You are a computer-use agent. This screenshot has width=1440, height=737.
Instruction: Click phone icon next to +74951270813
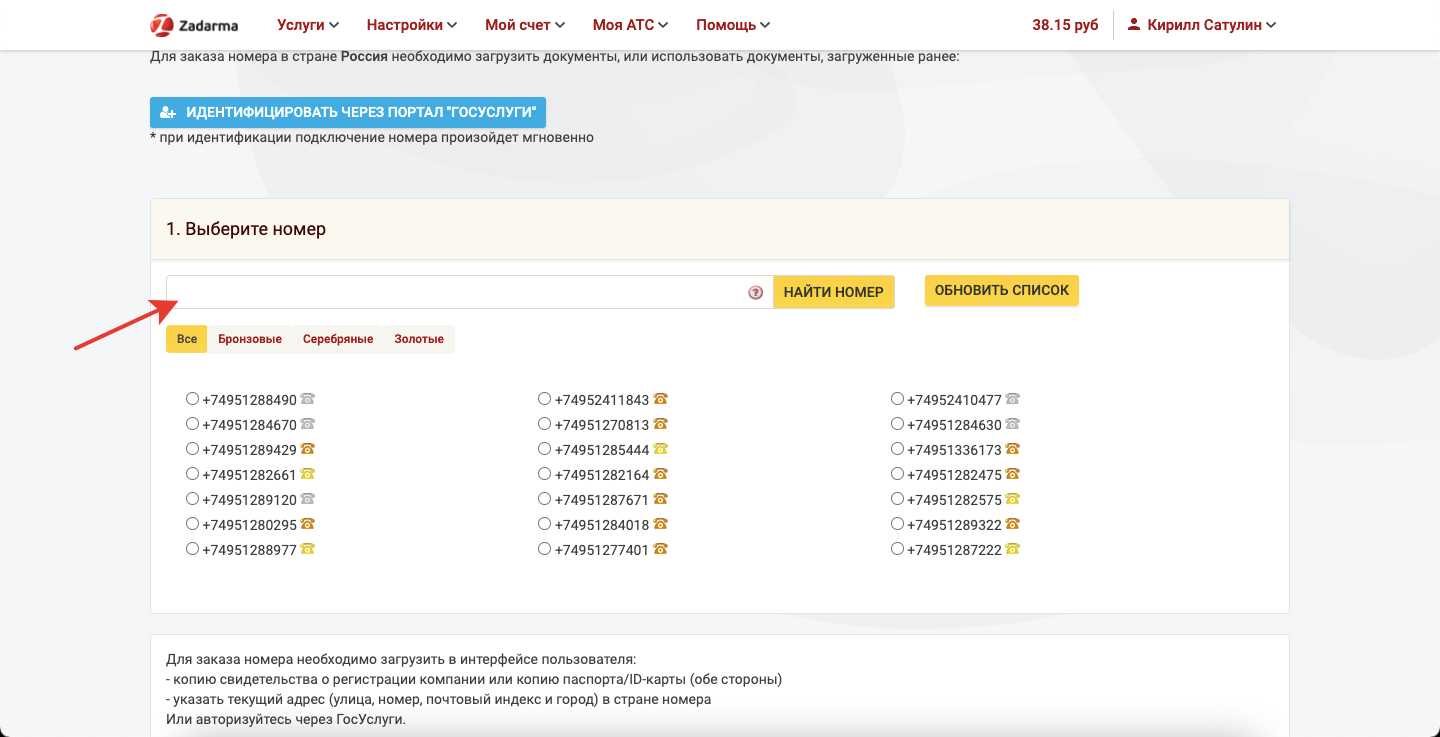point(660,424)
